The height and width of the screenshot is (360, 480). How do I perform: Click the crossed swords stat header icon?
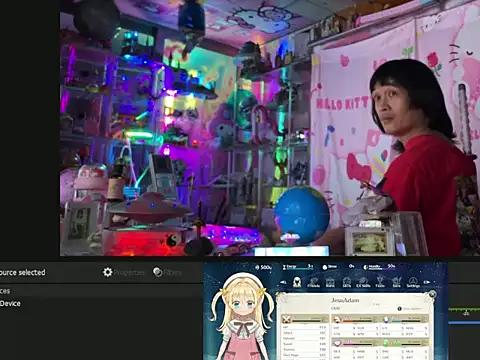tap(286, 319)
